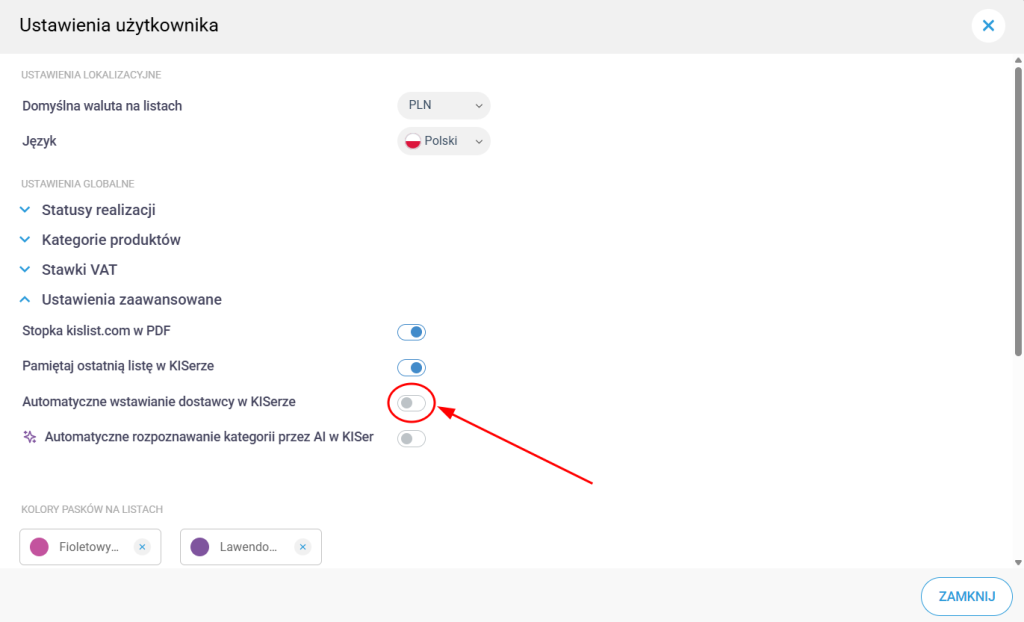Screen dimensions: 1024x622
Task: Click the chevron beside Statusy realizacji
Action: (26, 211)
